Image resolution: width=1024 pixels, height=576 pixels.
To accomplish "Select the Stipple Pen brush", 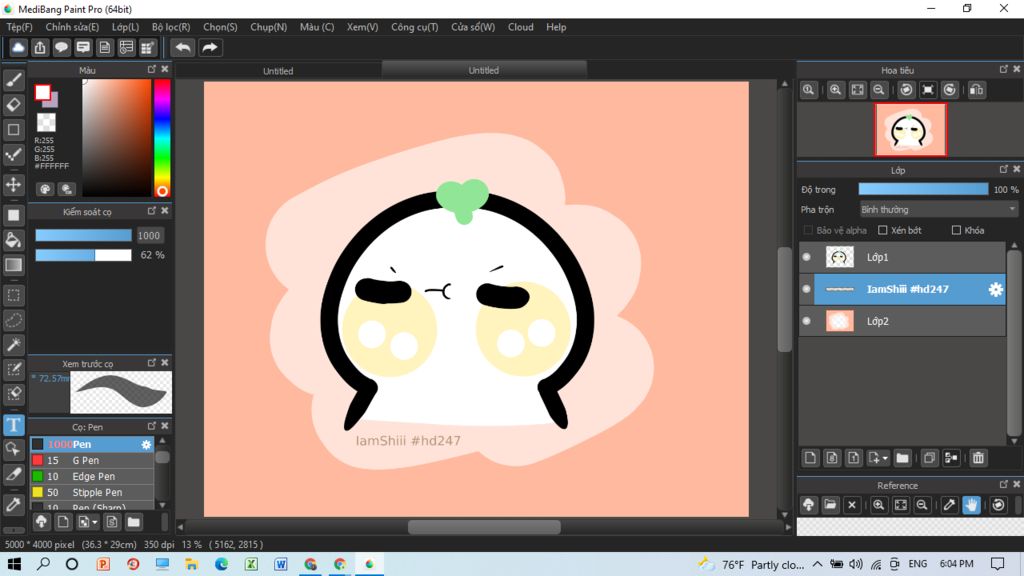I will 92,492.
